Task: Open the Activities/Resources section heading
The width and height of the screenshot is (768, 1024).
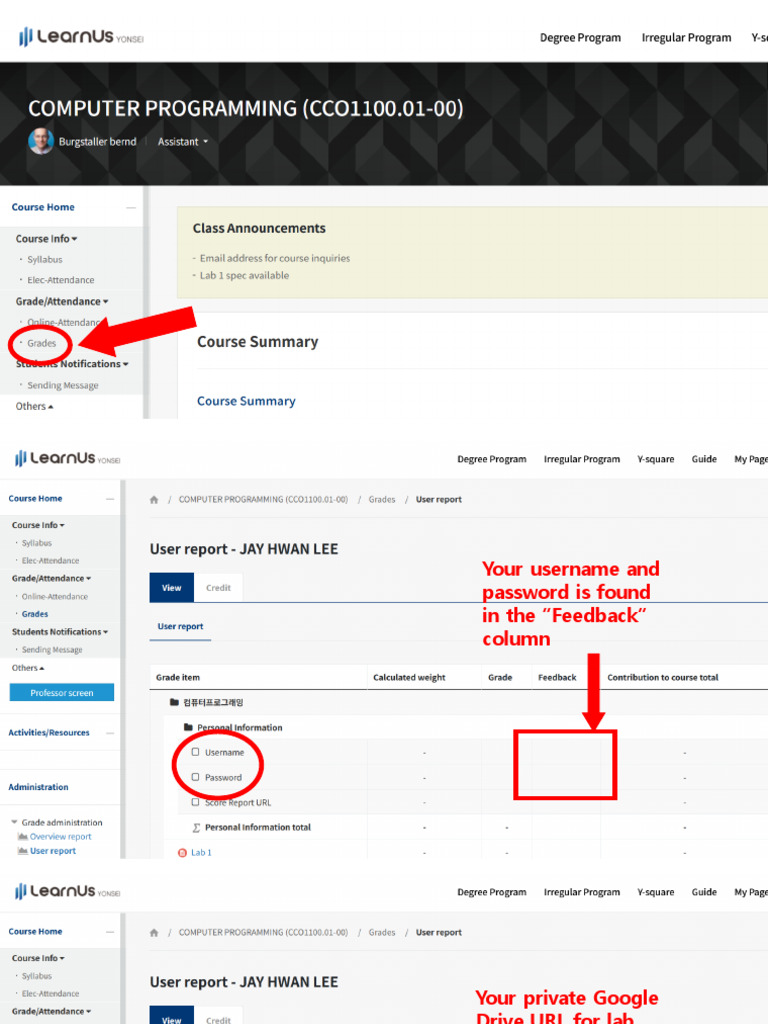Action: 49,733
